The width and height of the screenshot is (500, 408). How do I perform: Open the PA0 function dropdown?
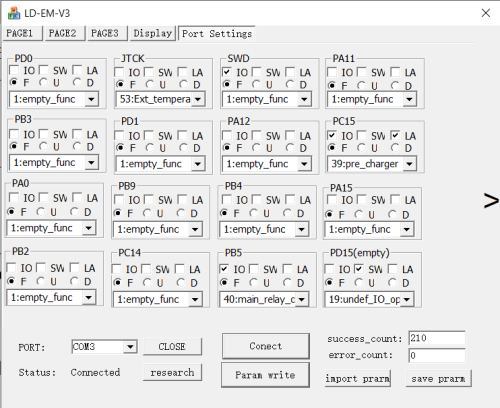click(x=88, y=228)
